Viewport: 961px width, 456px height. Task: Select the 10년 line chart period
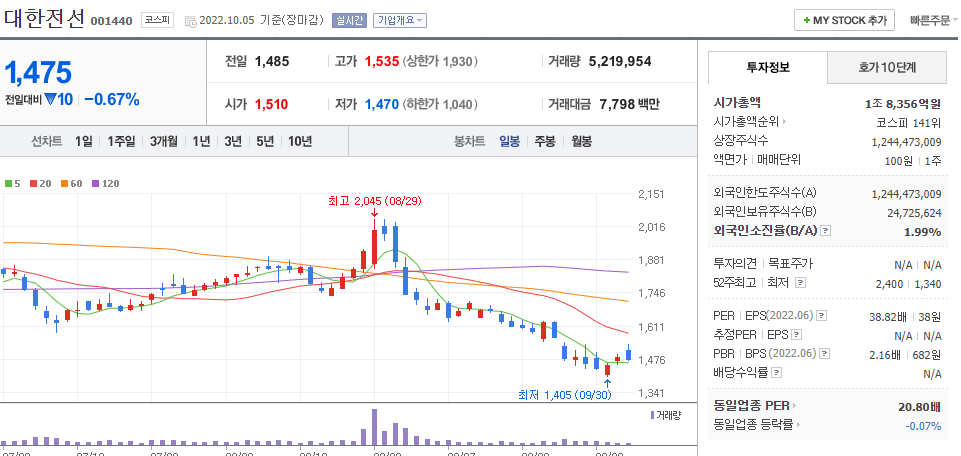[300, 142]
